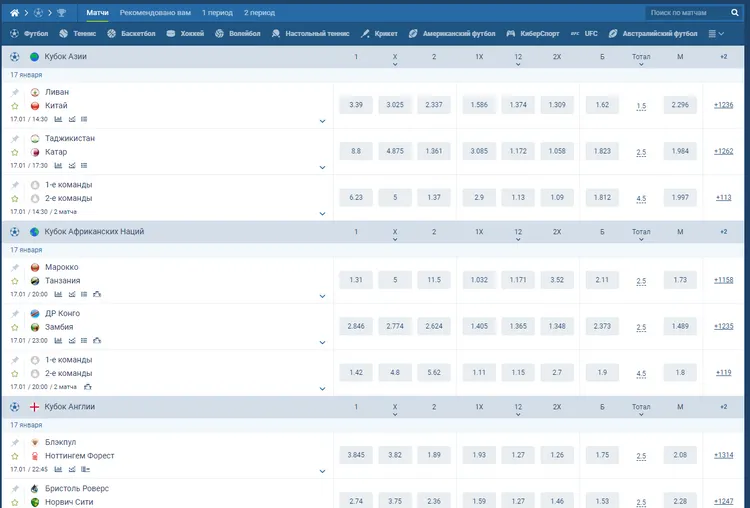Select odds 11.5 for Танзания win
This screenshot has width=750, height=508.
coord(434,280)
